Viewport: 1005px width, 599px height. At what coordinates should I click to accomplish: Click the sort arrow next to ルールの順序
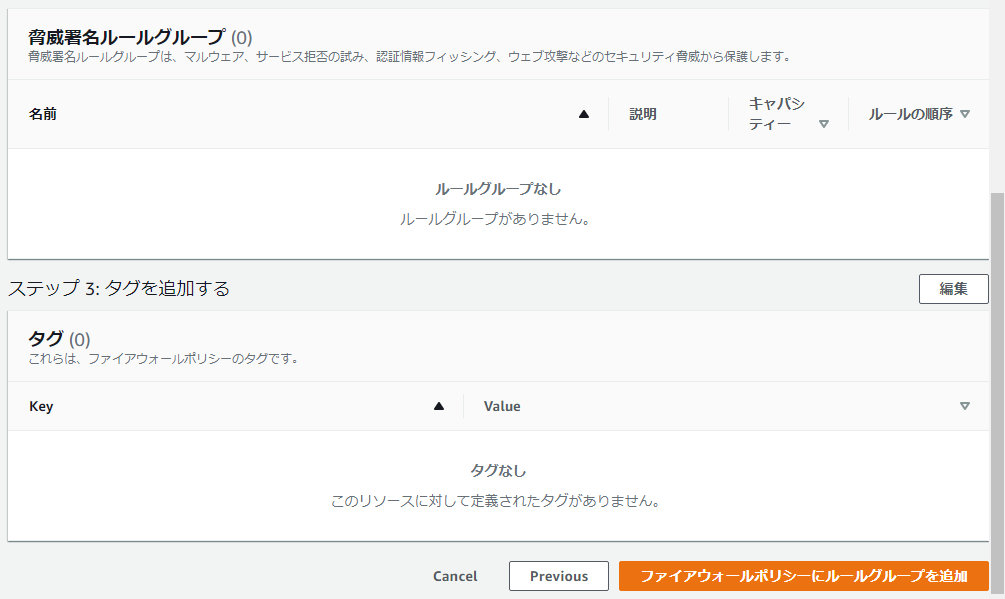point(965,114)
